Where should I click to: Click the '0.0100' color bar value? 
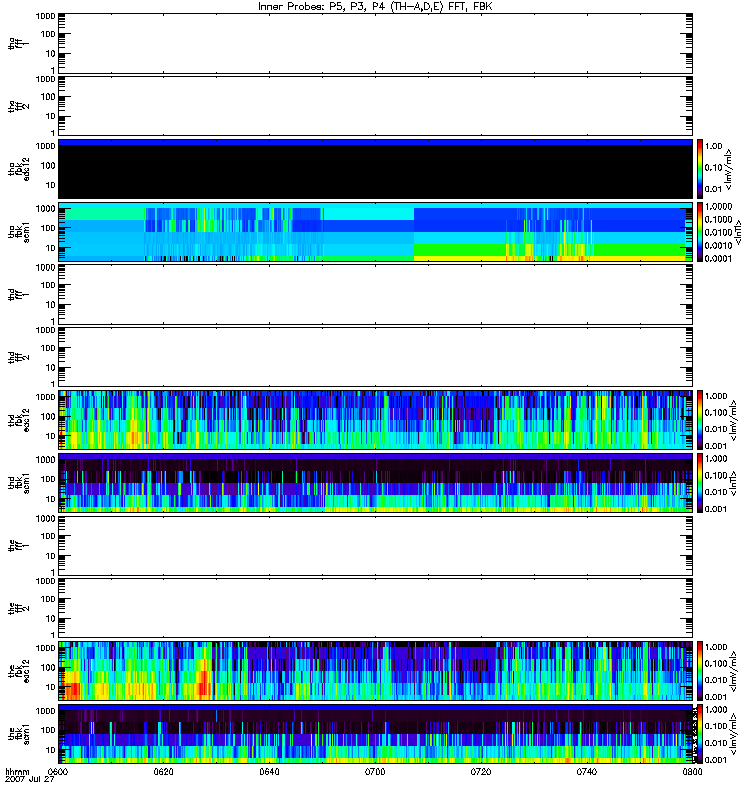(718, 233)
